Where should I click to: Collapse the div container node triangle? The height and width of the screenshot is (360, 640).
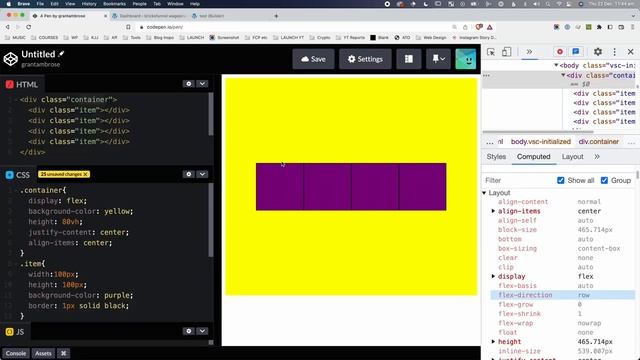(x=563, y=75)
